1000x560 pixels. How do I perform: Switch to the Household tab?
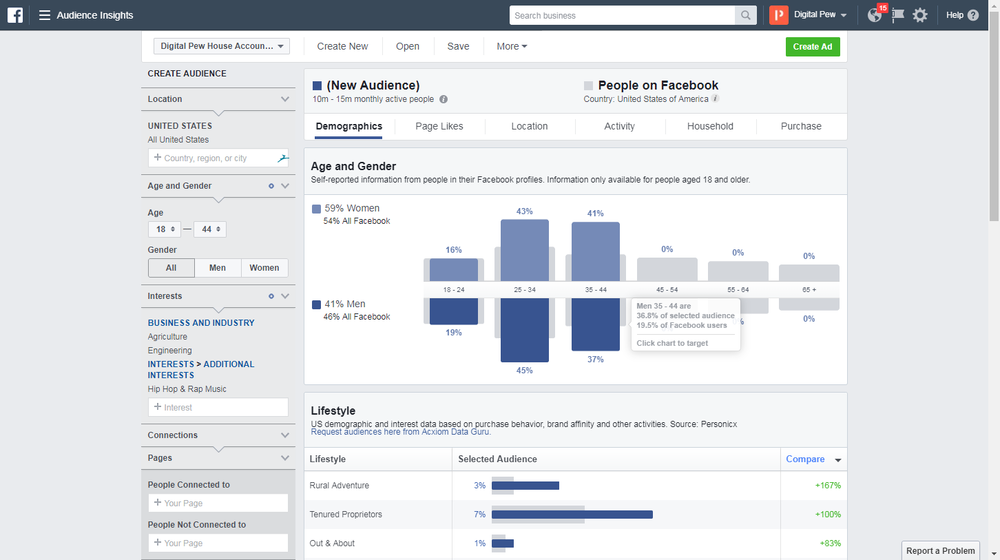tap(710, 126)
